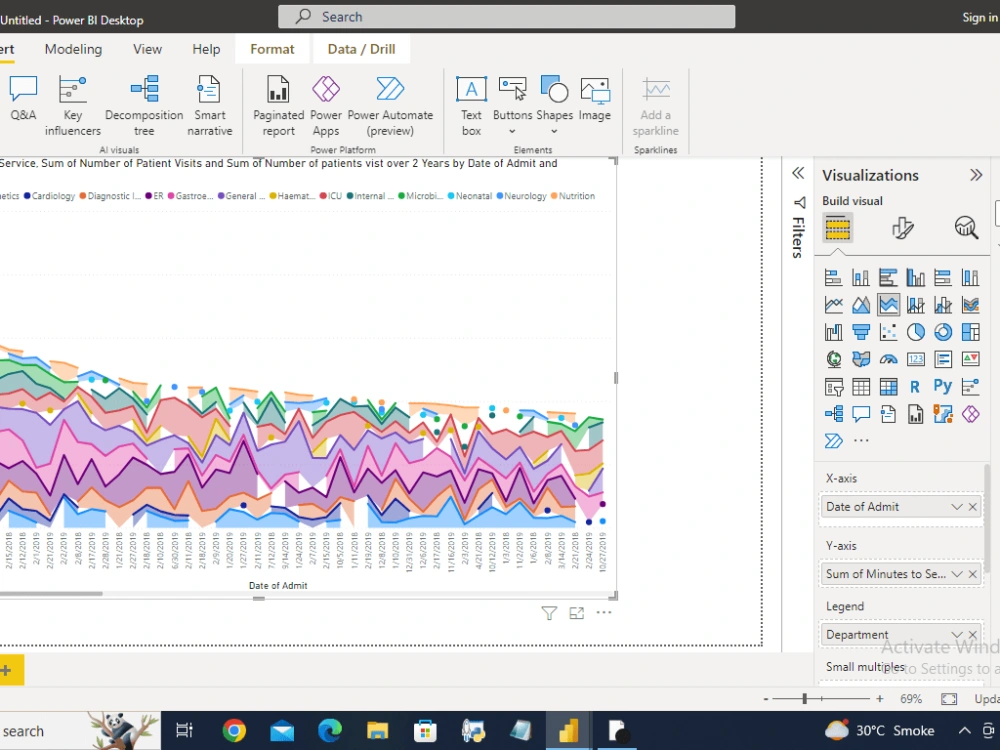
Task: Insert a Power Automate (preview) visual
Action: click(390, 106)
